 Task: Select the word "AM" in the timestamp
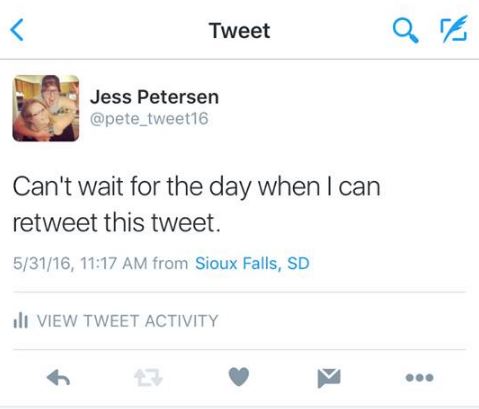point(135,263)
